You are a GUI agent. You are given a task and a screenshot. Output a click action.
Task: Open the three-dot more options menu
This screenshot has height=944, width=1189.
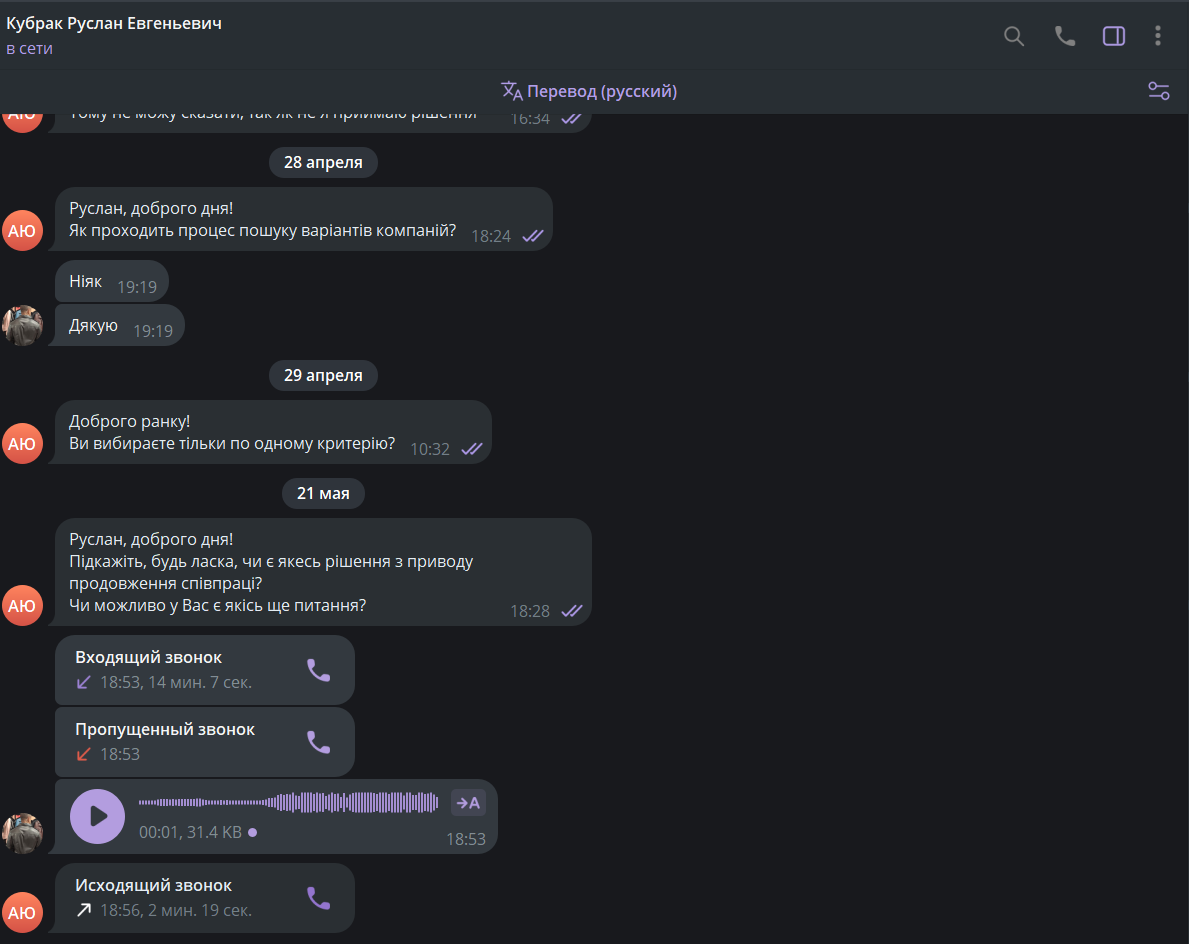click(x=1157, y=36)
